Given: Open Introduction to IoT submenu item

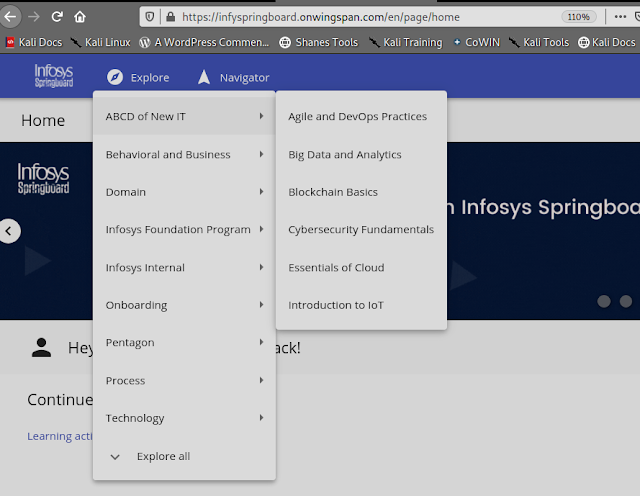Looking at the screenshot, I should point(361,305).
